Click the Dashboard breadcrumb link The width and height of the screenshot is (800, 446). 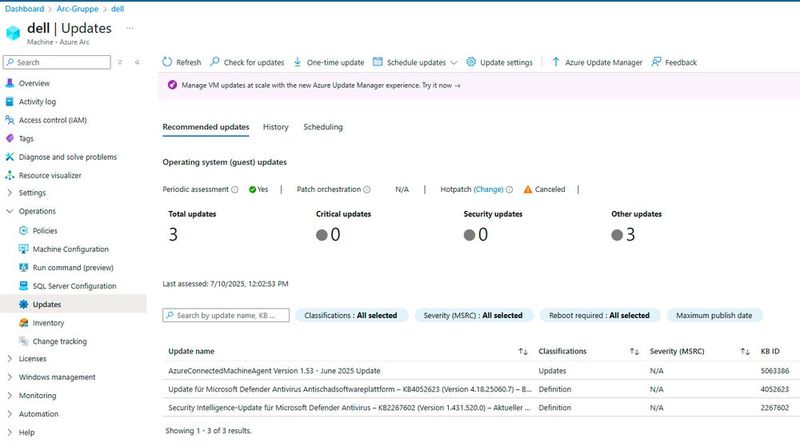24,9
